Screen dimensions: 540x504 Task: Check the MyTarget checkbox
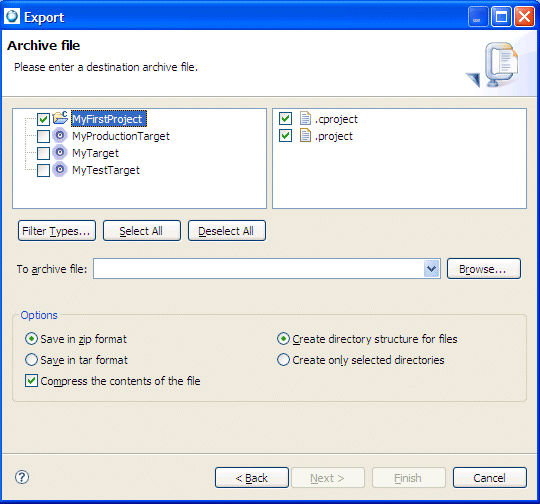coord(43,153)
